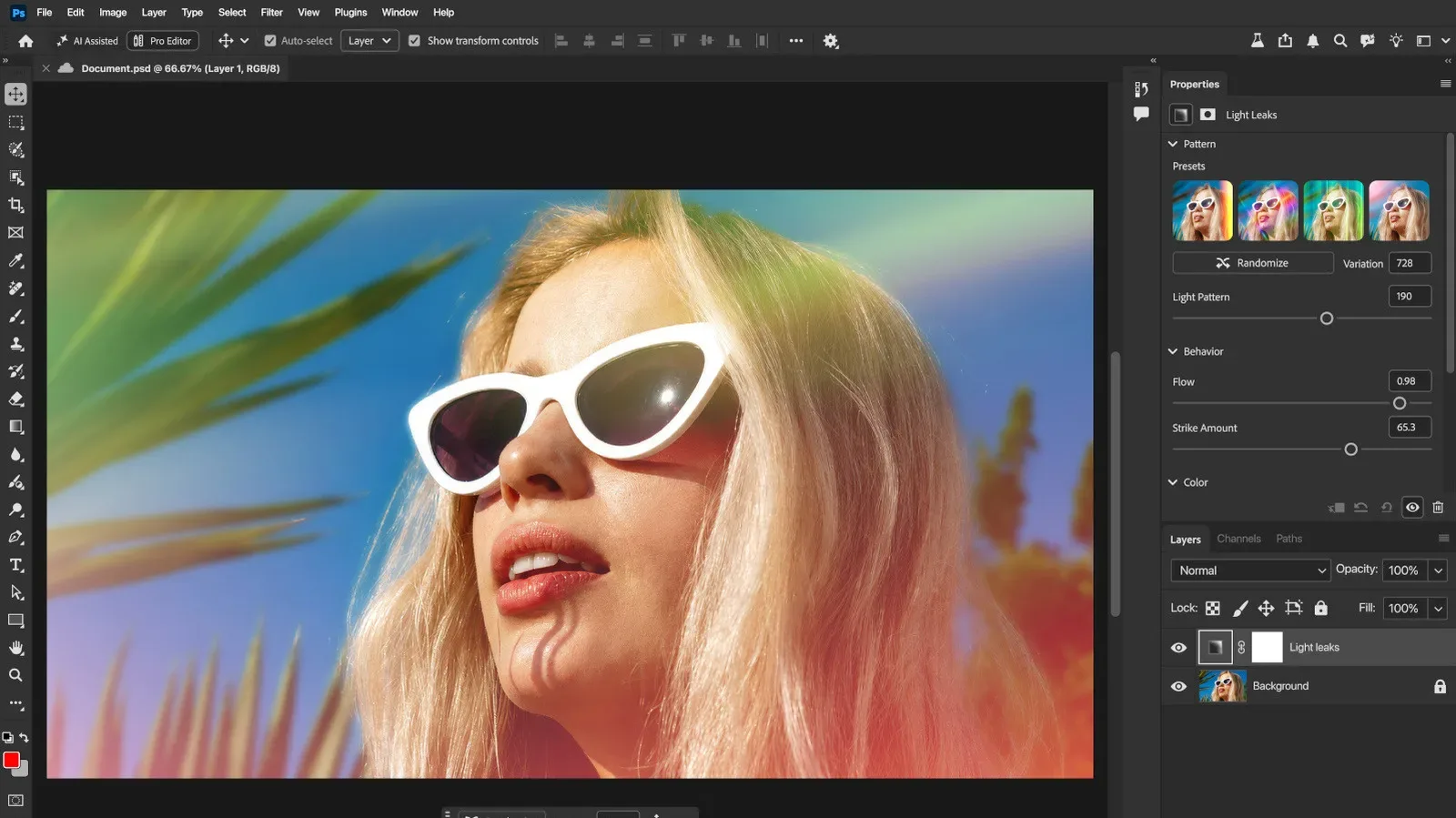1456x818 pixels.
Task: Select the Move tool in toolbar
Action: (x=15, y=95)
